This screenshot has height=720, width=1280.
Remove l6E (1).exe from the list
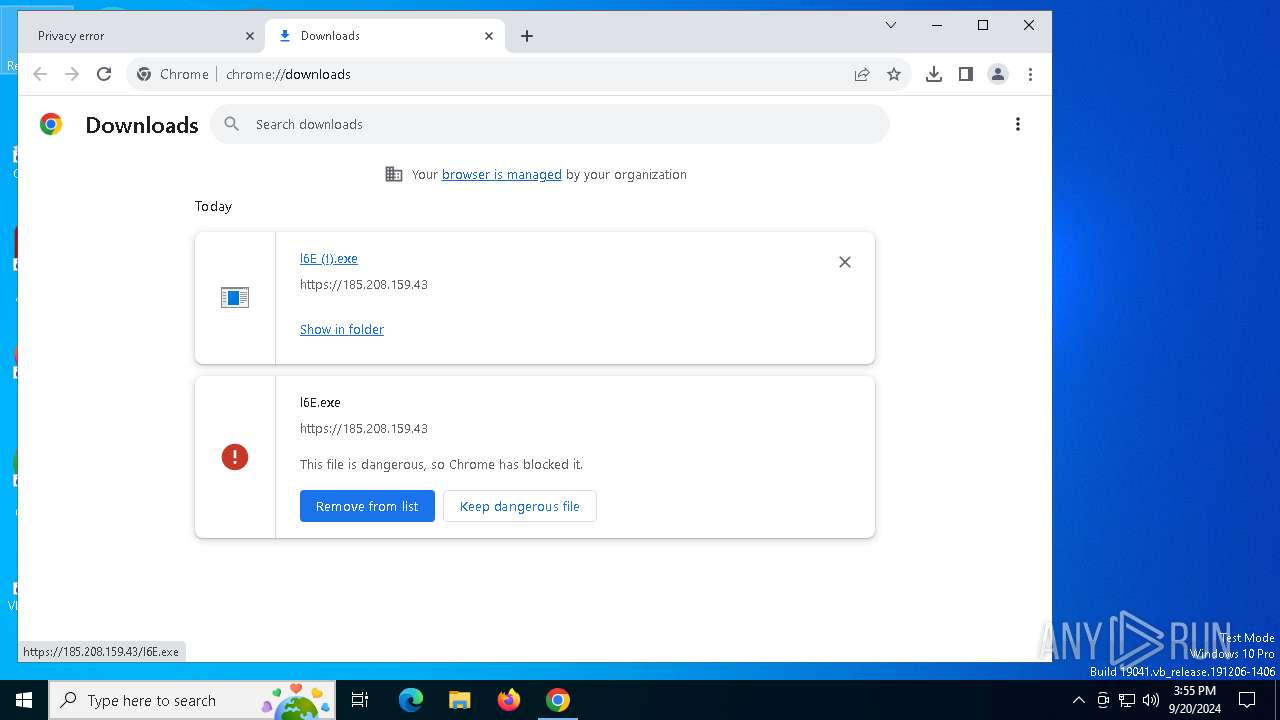click(845, 262)
